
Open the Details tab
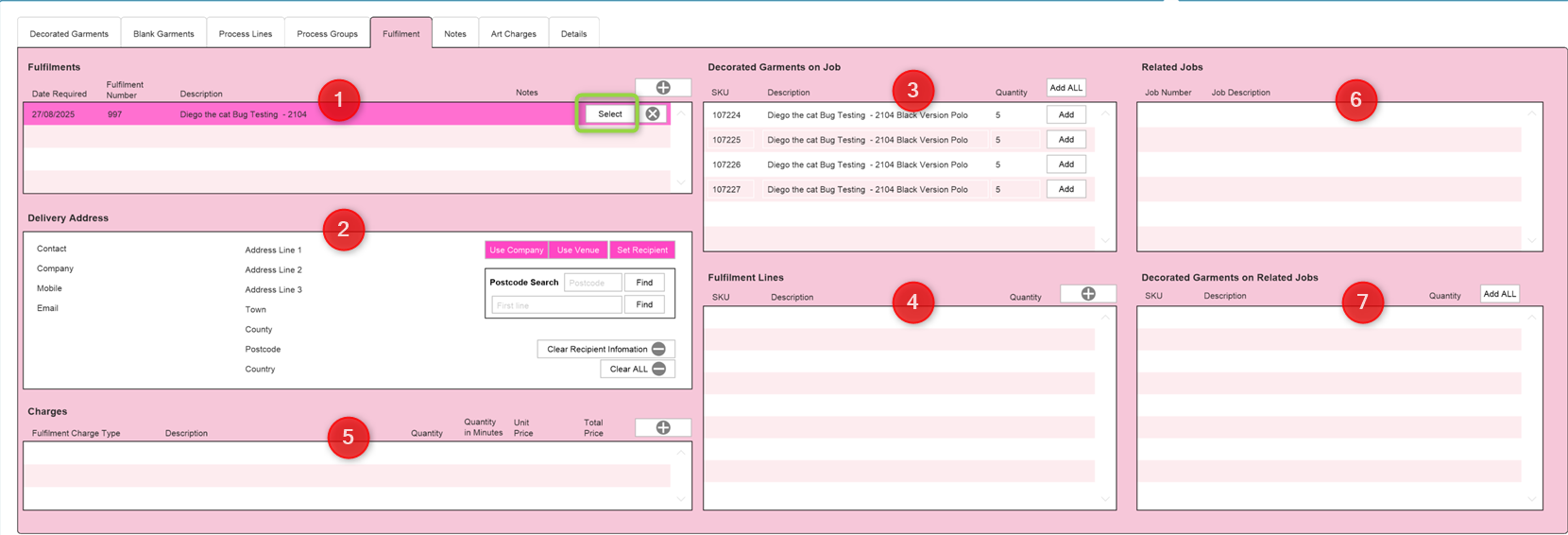pyautogui.click(x=573, y=33)
